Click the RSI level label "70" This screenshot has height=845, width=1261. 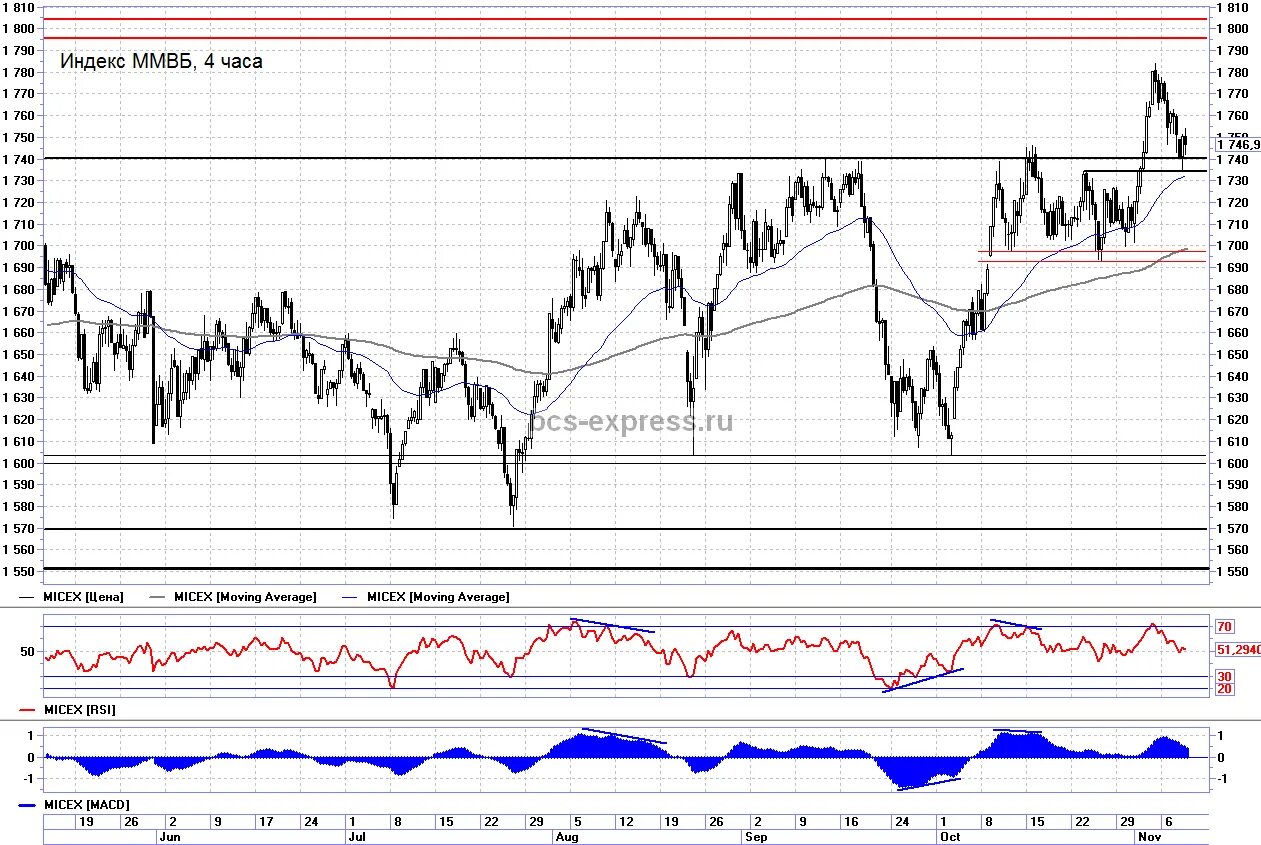pyautogui.click(x=1224, y=627)
